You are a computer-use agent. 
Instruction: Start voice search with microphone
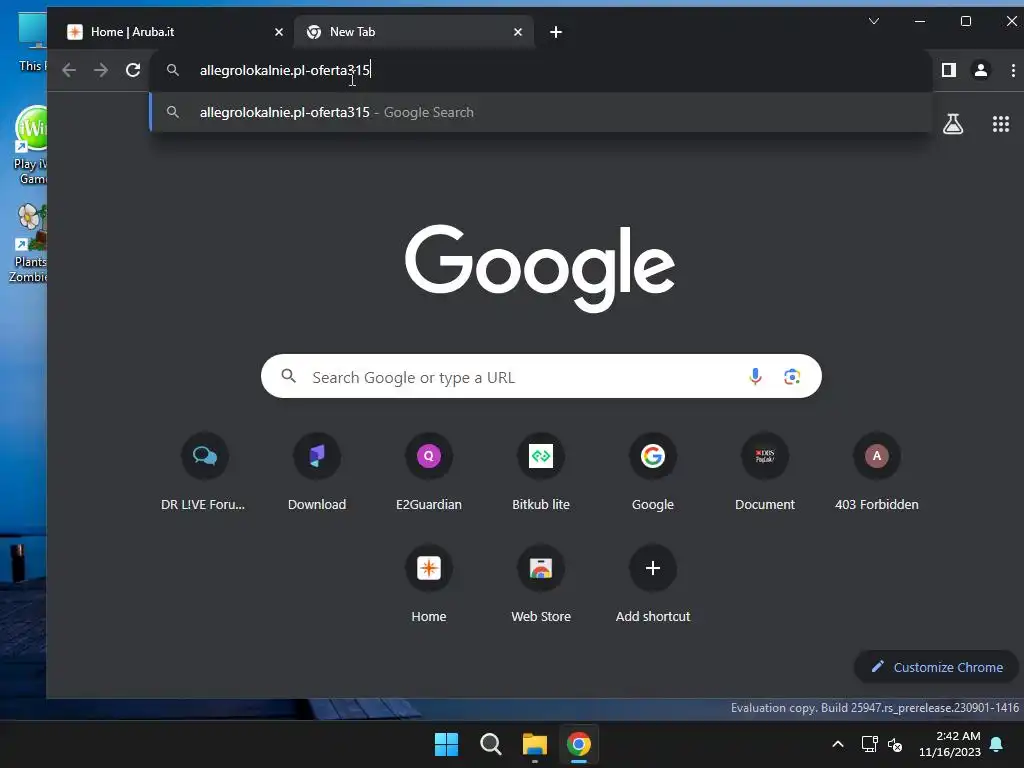pyautogui.click(x=755, y=376)
